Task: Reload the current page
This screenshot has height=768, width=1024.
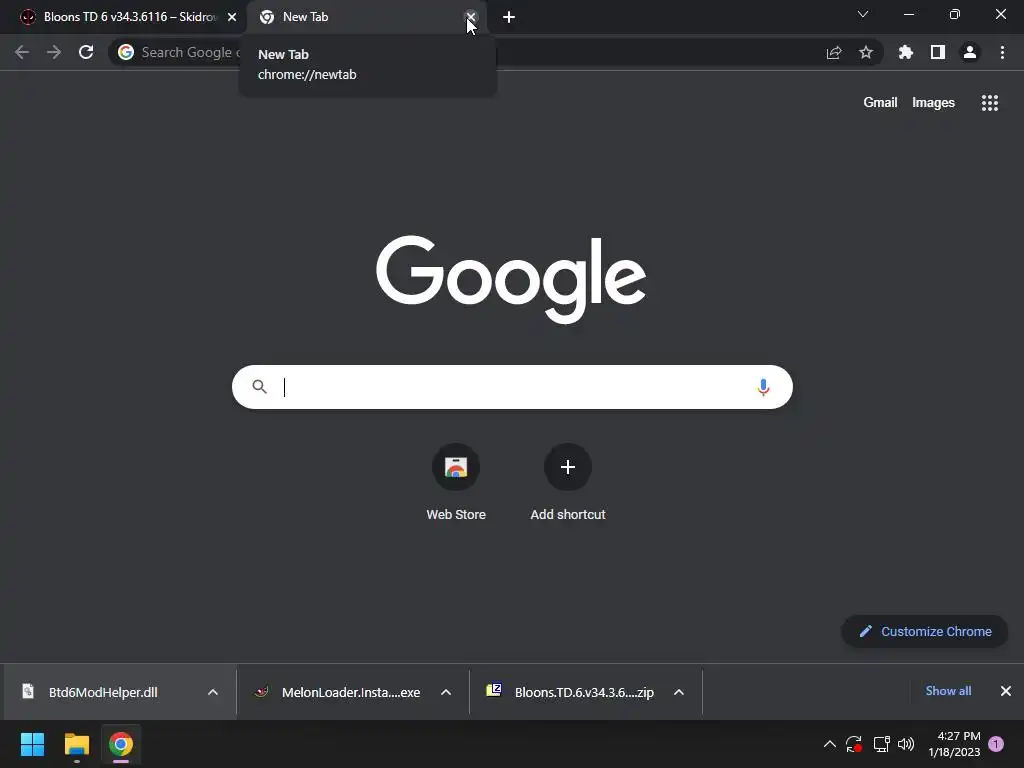Action: 86,52
